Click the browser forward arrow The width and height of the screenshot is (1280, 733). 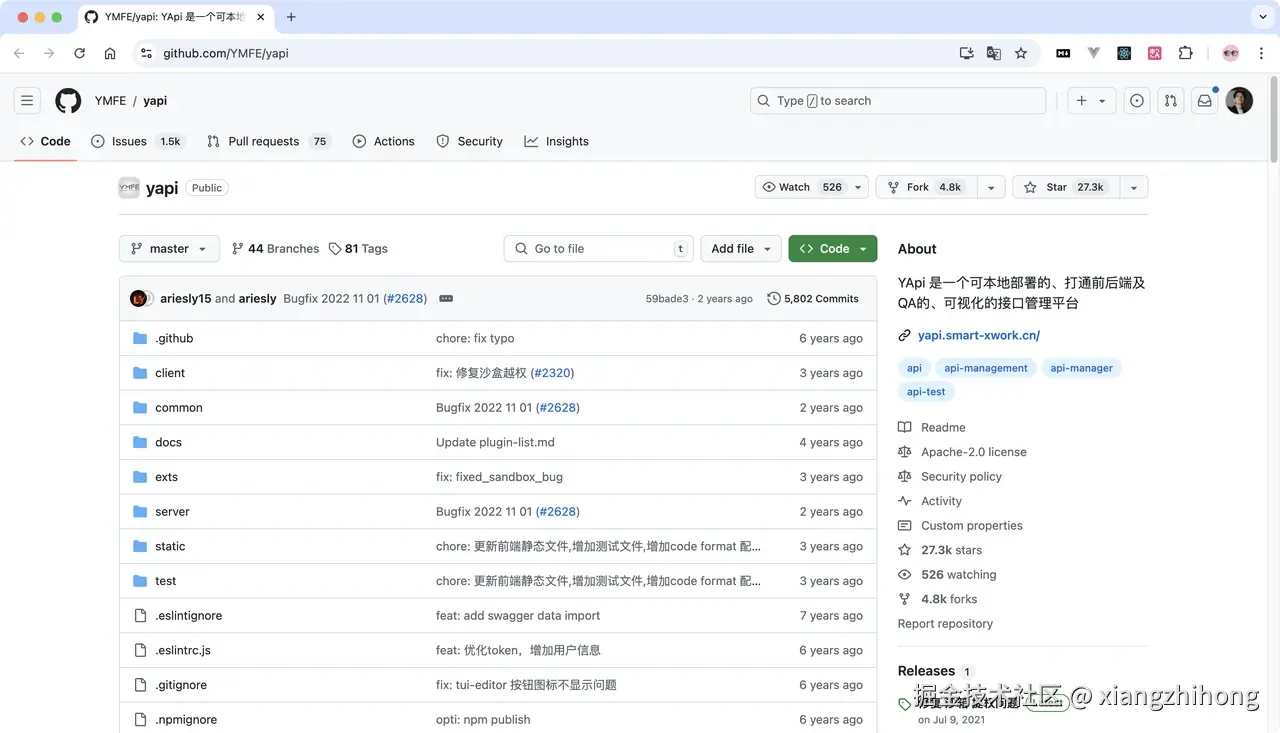(x=49, y=53)
